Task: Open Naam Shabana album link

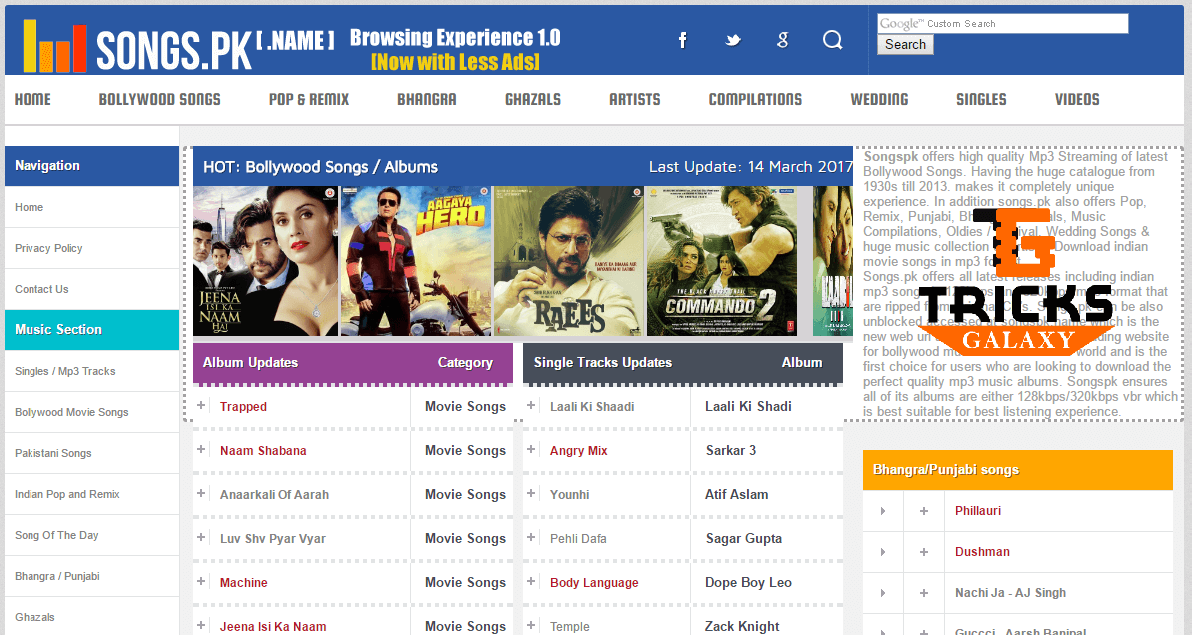Action: (263, 451)
